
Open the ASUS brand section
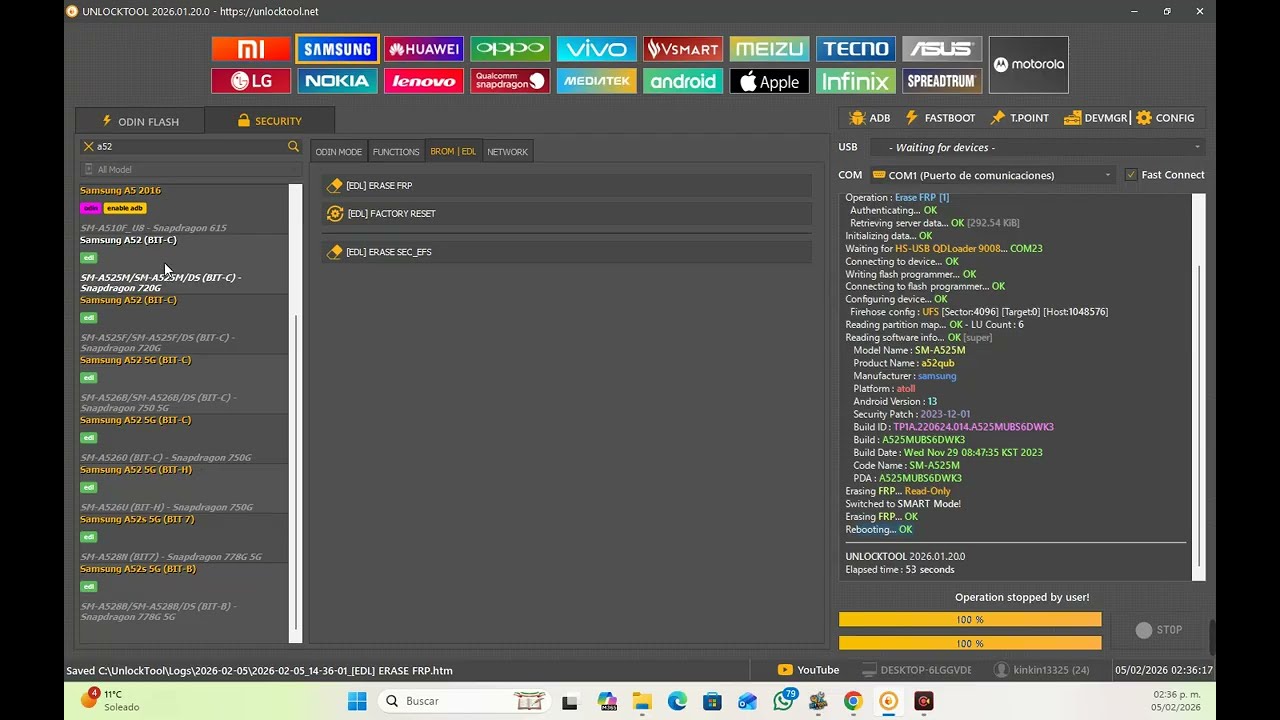(942, 49)
